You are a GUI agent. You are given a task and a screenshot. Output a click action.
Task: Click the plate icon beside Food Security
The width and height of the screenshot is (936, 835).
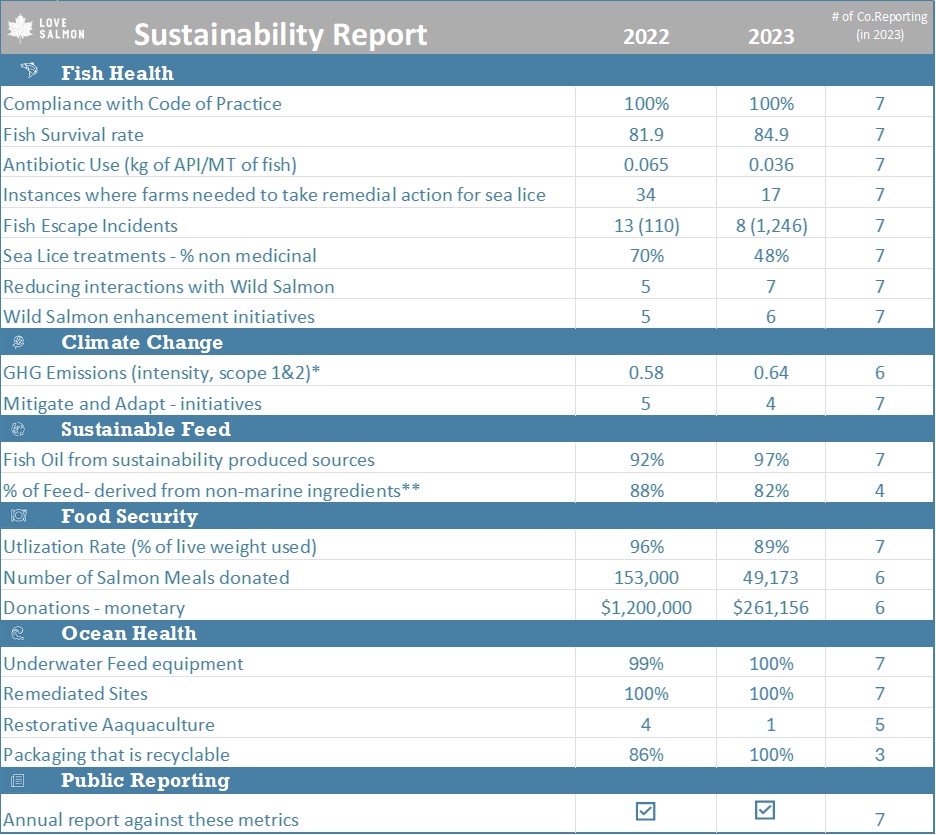pyautogui.click(x=19, y=516)
